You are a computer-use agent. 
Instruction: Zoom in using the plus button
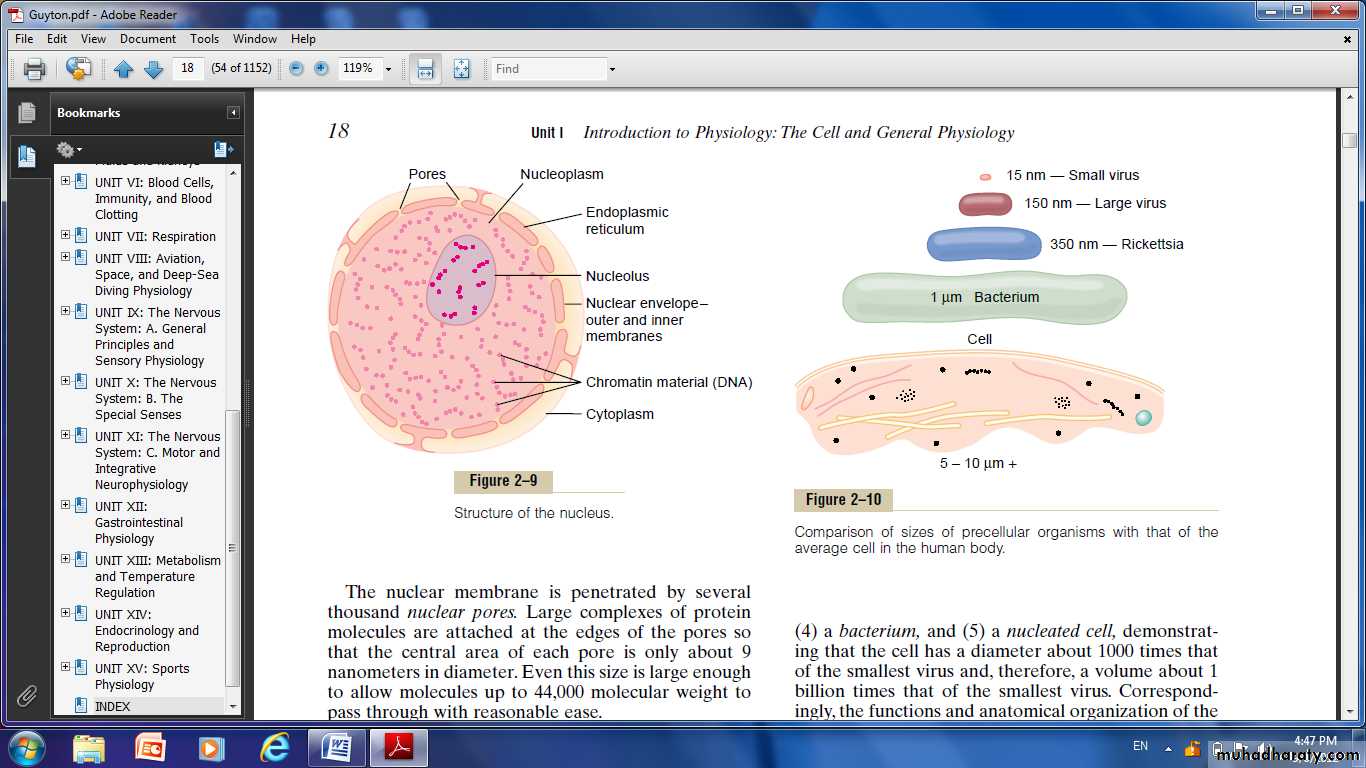pyautogui.click(x=321, y=69)
